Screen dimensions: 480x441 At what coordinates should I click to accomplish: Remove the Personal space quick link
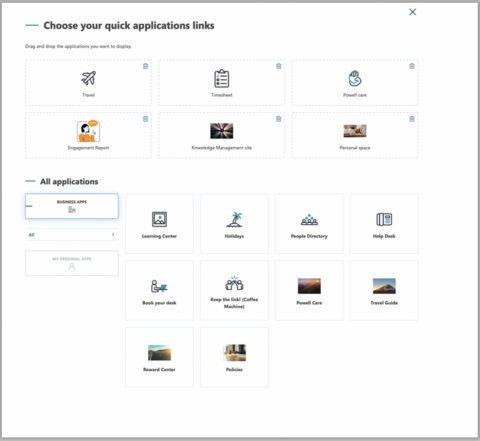coord(412,119)
